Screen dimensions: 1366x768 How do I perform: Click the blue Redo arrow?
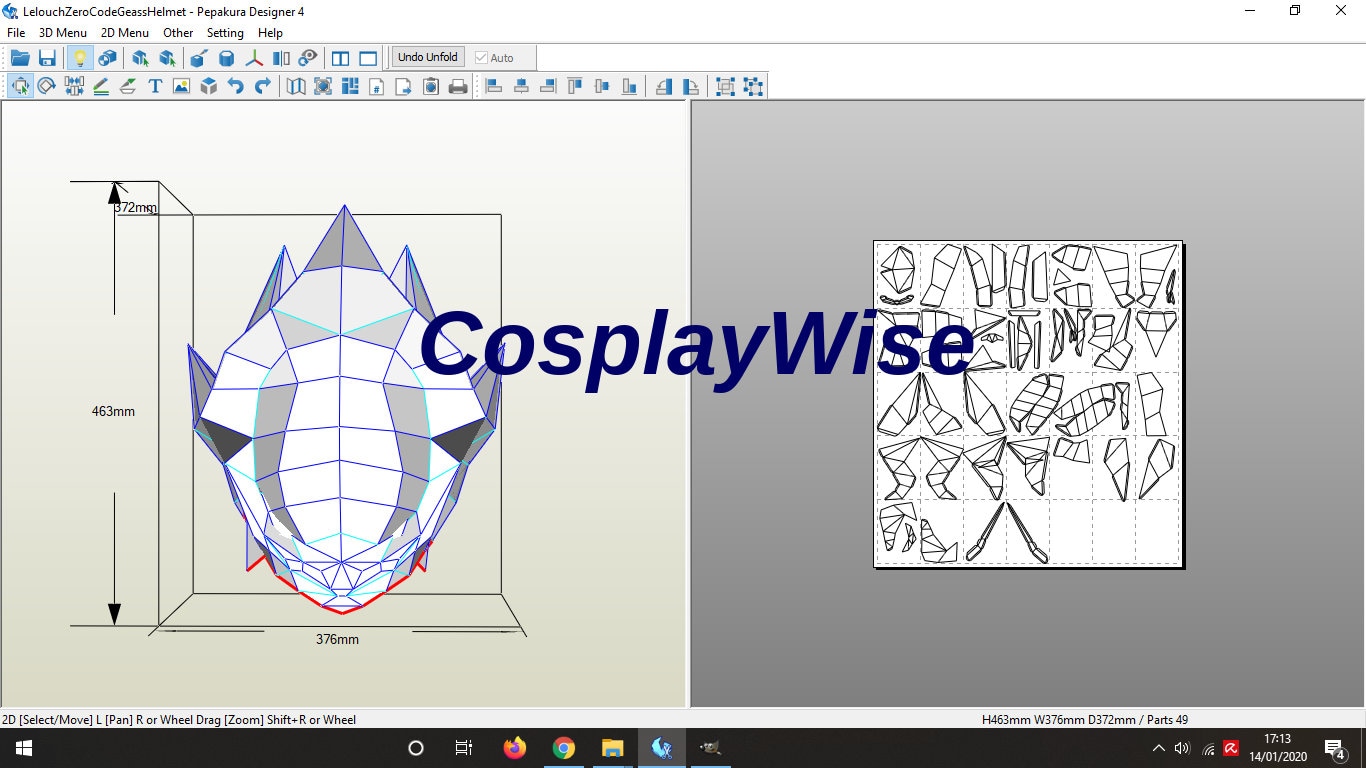262,86
